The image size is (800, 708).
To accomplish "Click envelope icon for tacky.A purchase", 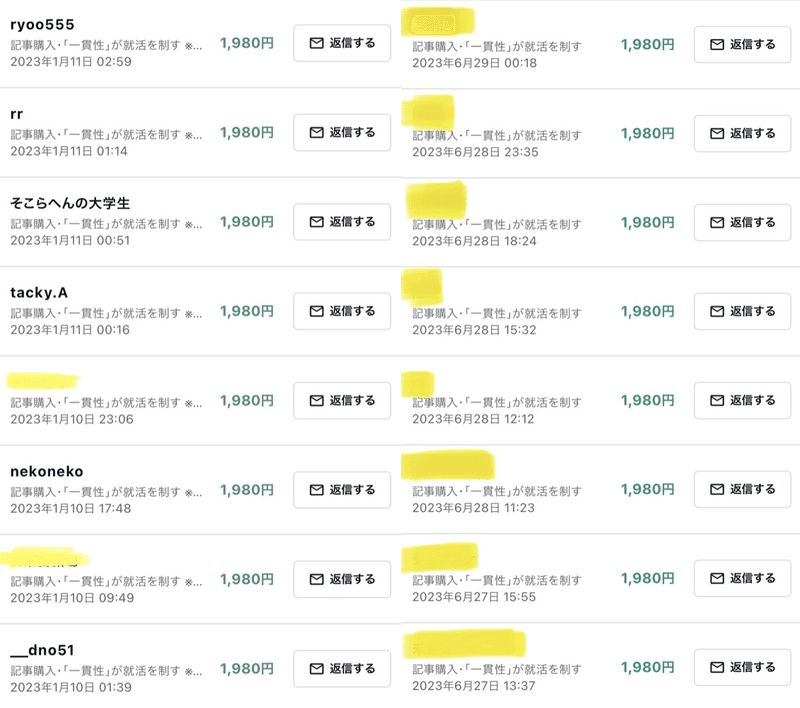I will tap(316, 311).
